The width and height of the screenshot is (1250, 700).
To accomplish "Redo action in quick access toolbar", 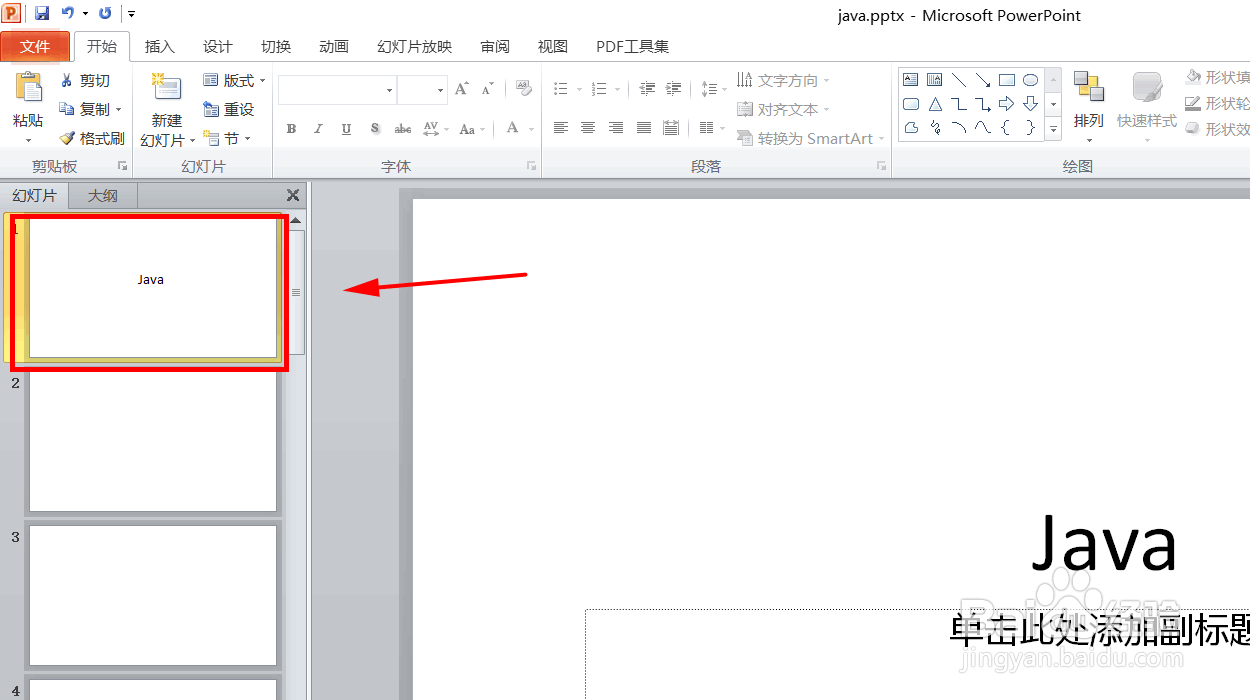I will point(105,13).
